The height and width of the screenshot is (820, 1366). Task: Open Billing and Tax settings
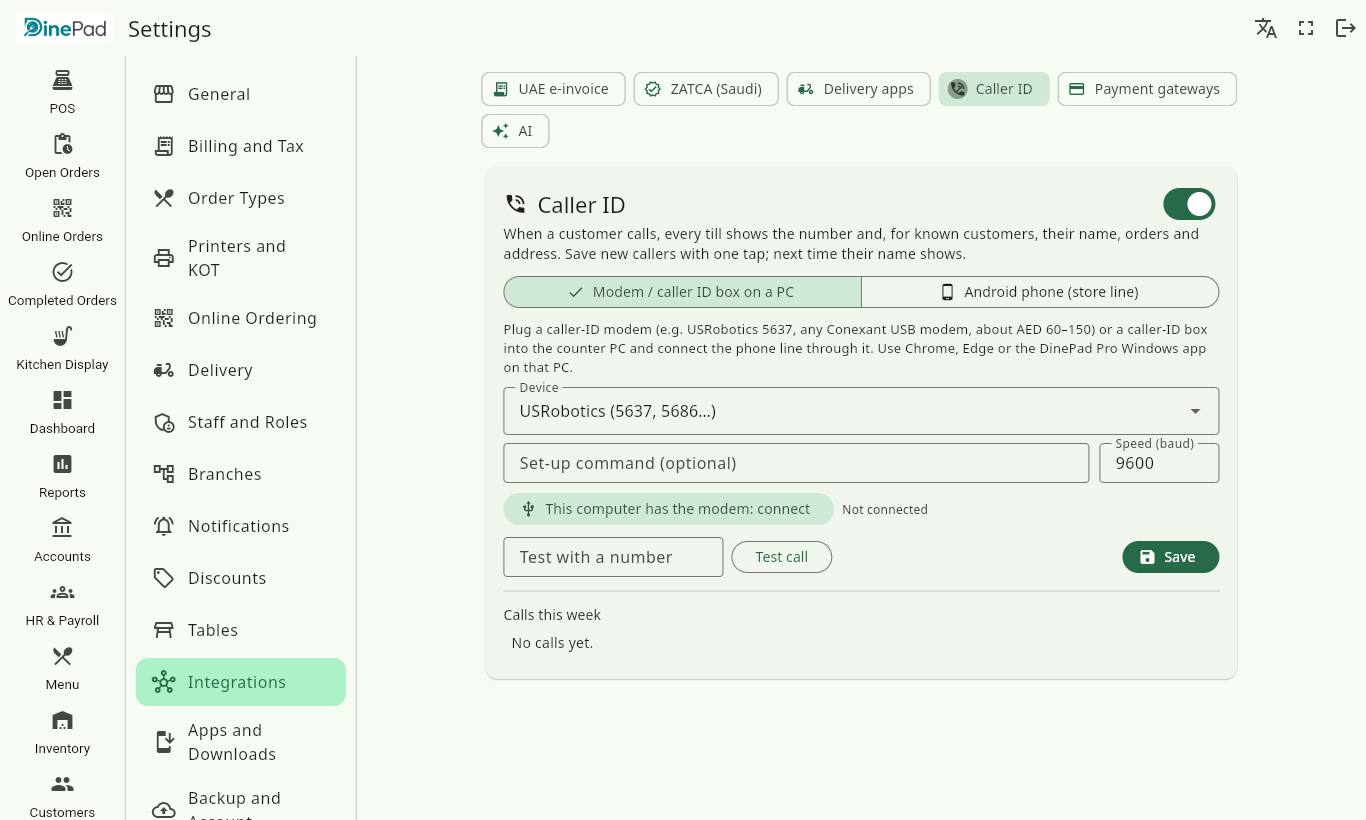pyautogui.click(x=241, y=146)
